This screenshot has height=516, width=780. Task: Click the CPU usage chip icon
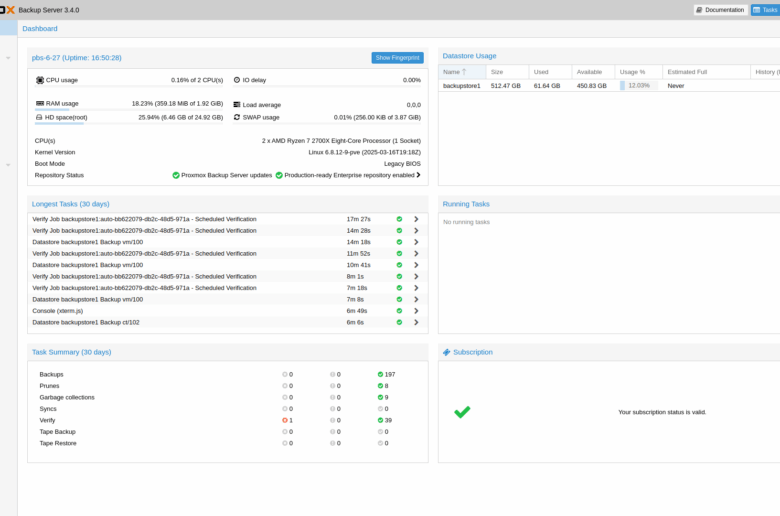tap(40, 80)
